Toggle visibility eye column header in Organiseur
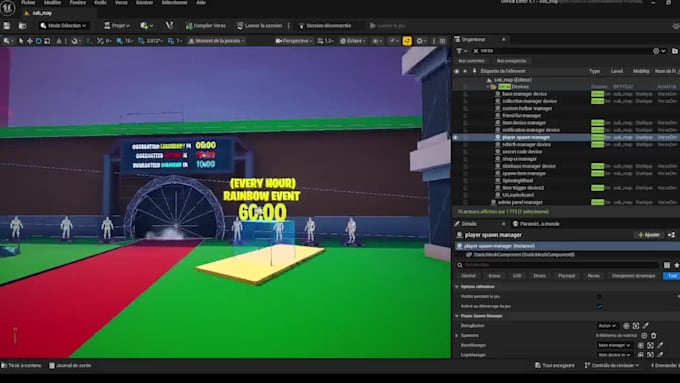The width and height of the screenshot is (680, 383). pyautogui.click(x=457, y=71)
